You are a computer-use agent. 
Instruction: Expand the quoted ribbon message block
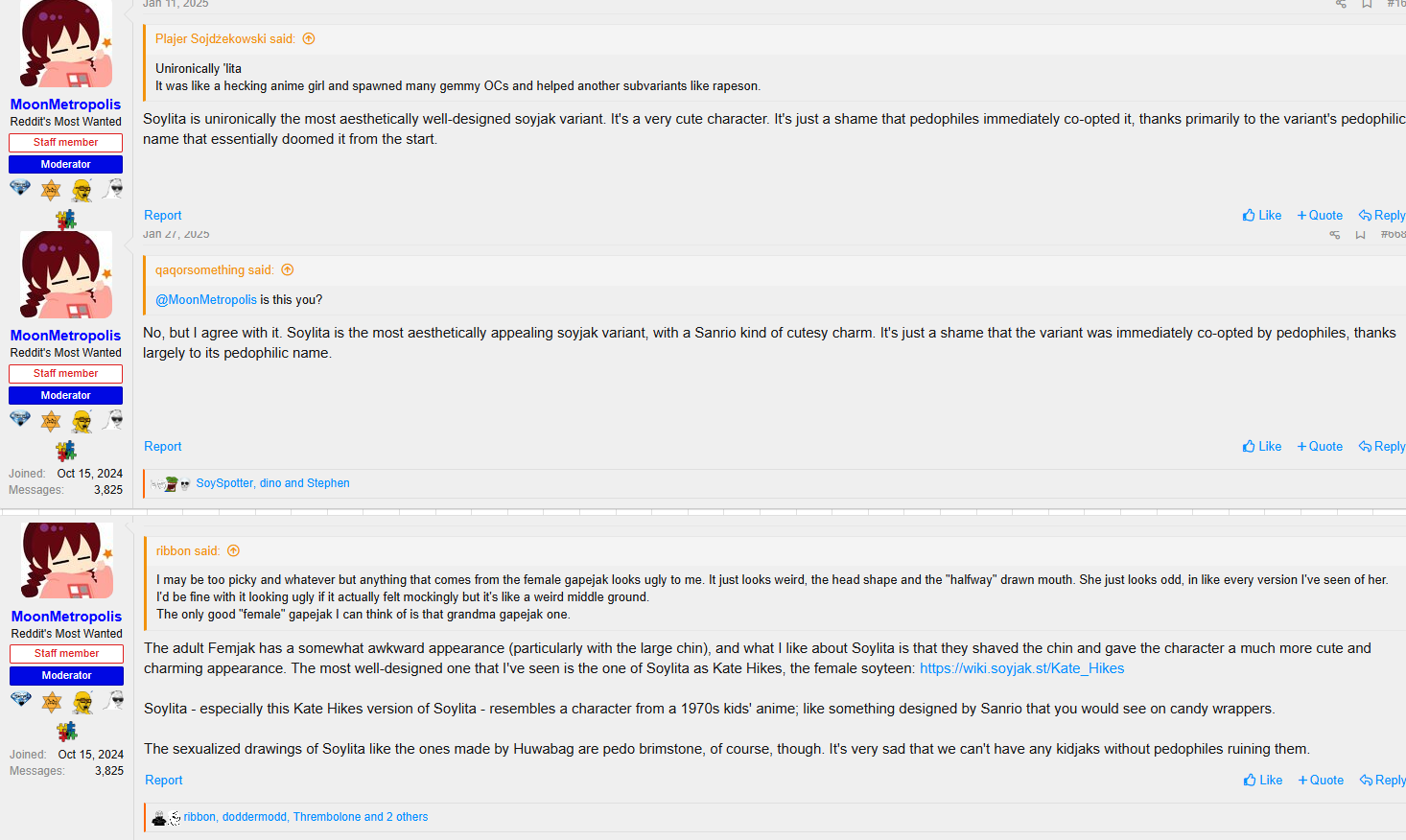[772, 596]
